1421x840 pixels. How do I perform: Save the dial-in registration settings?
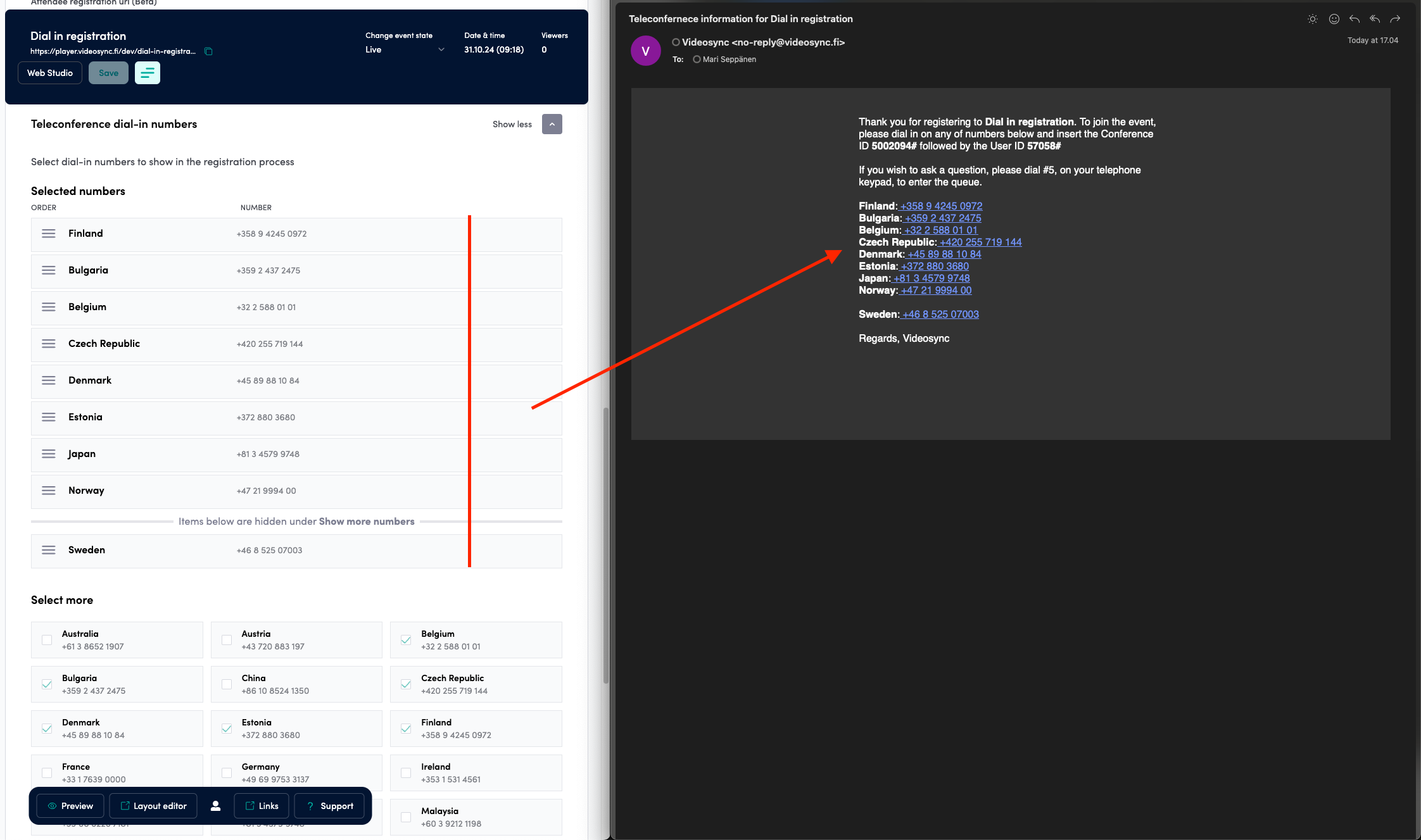108,73
